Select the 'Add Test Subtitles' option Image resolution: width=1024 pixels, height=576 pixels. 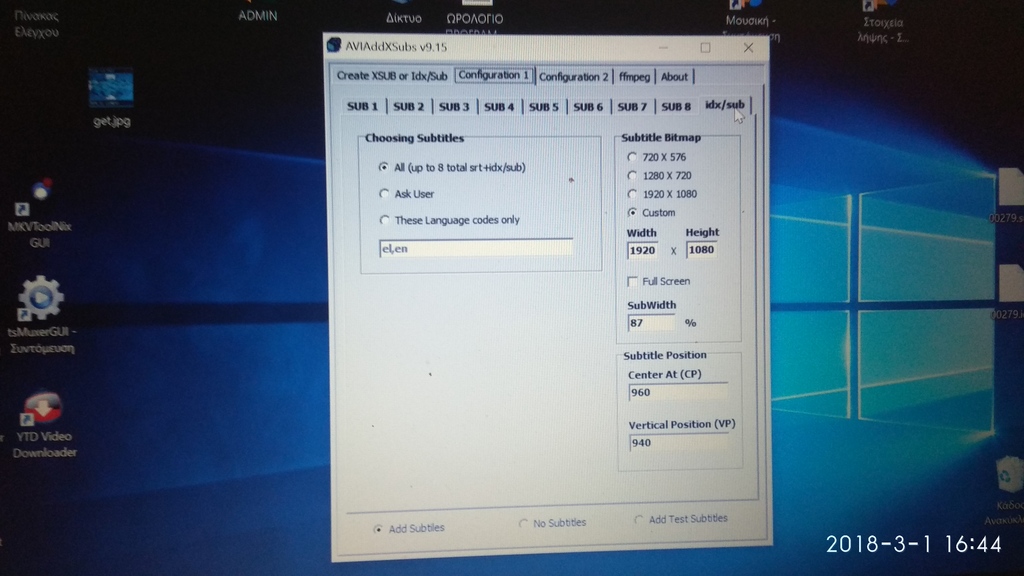tap(640, 520)
